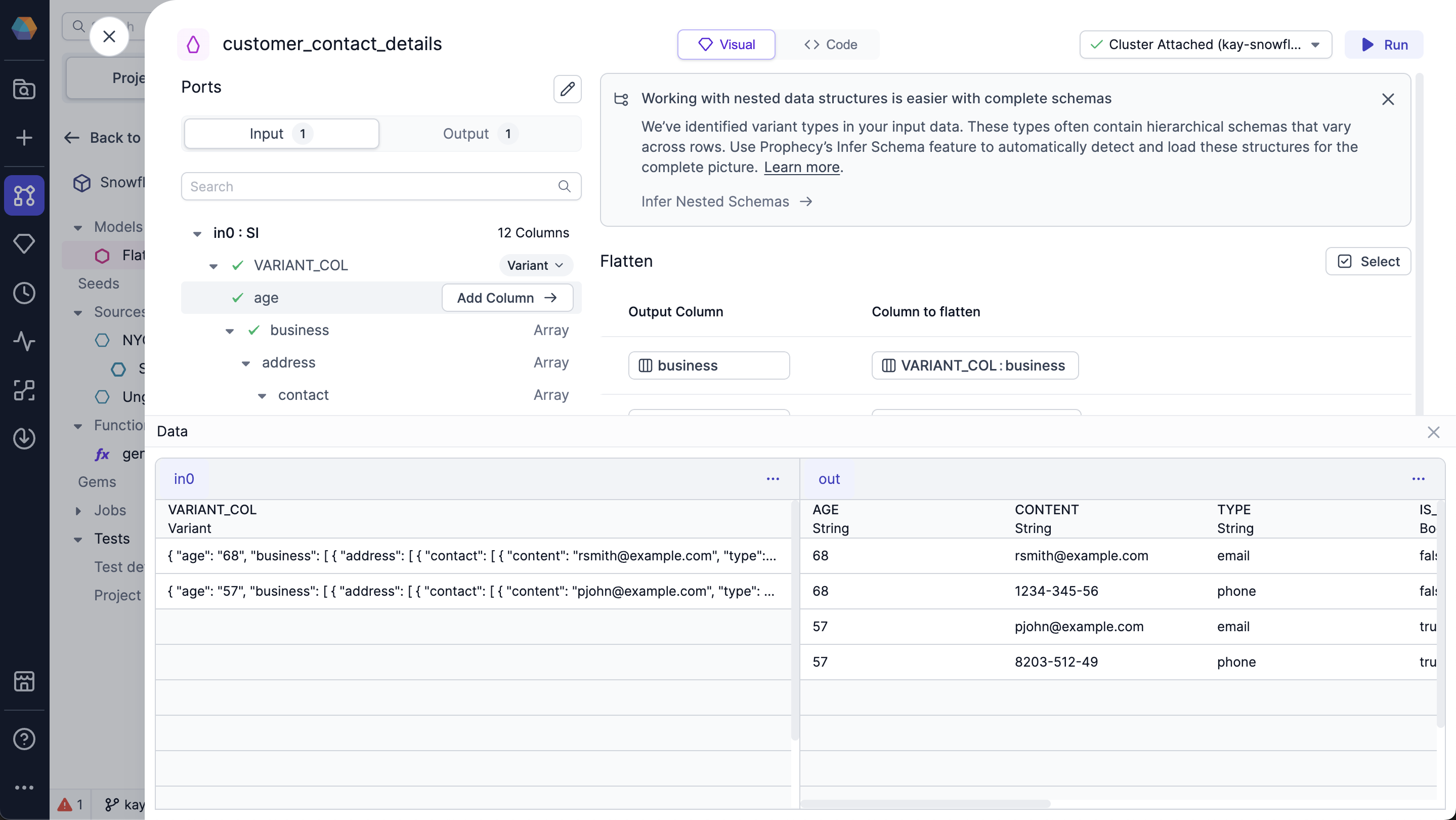Click the warning error indicator in status bar
This screenshot has width=1456, height=820.
[71, 804]
